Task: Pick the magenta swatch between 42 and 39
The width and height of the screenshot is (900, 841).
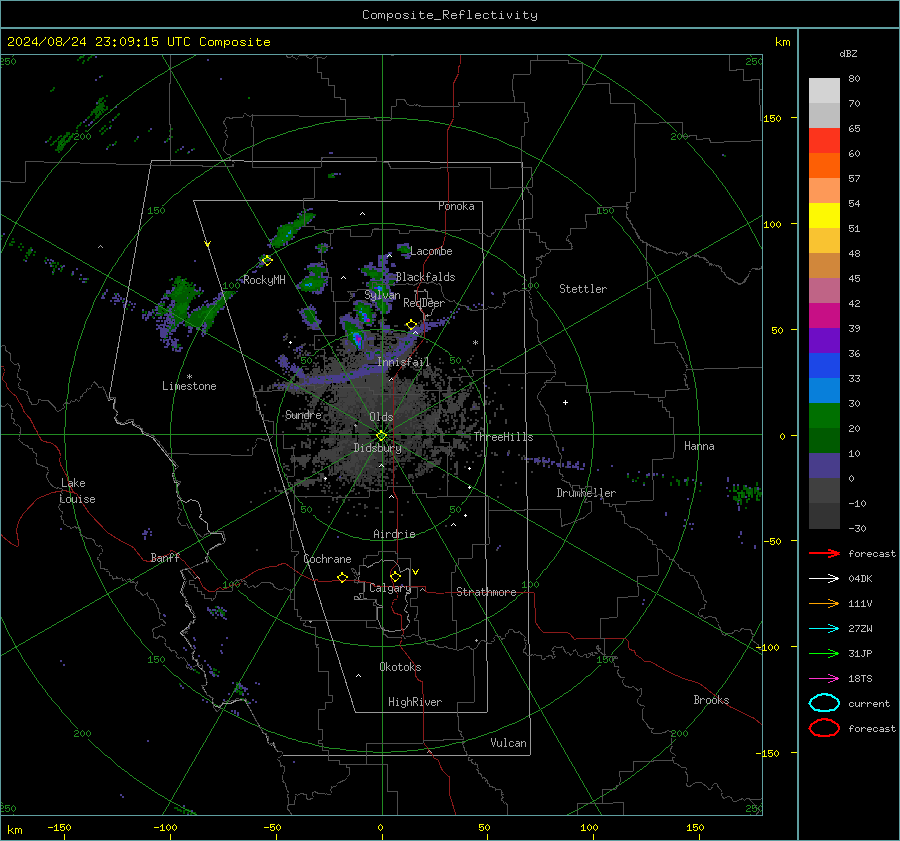Action: click(x=824, y=315)
